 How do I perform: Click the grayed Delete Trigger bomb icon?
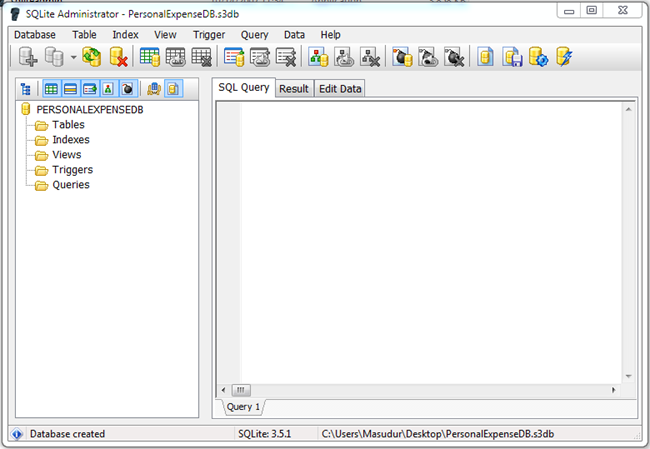[x=454, y=56]
